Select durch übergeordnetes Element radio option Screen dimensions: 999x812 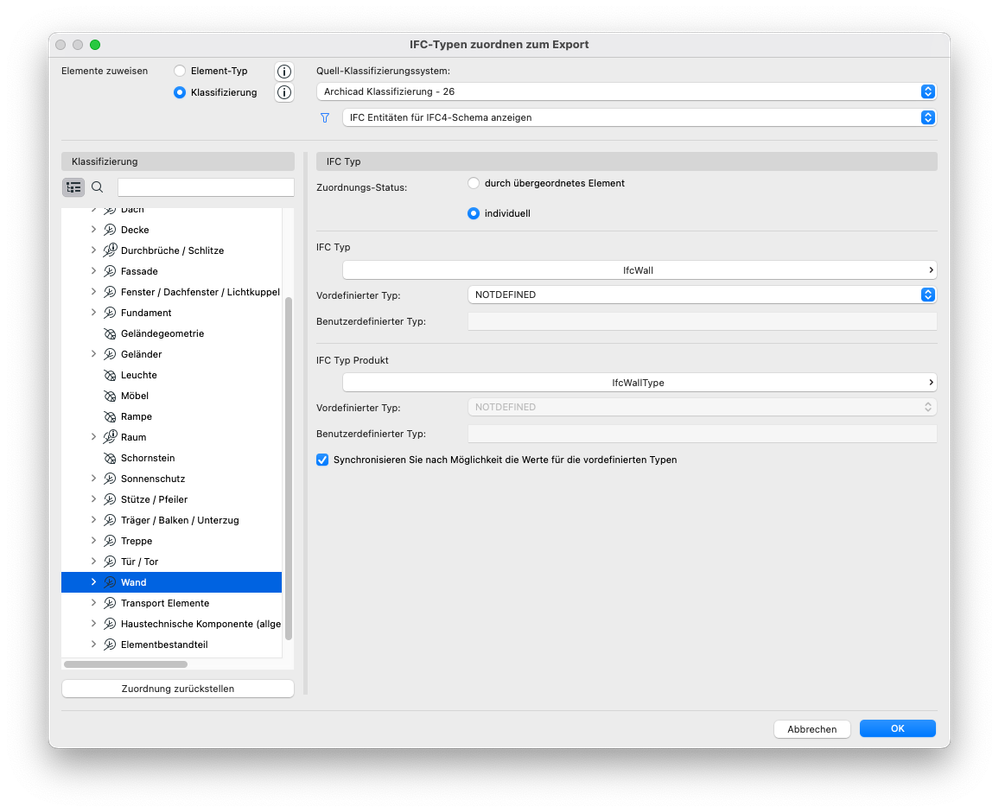click(473, 184)
